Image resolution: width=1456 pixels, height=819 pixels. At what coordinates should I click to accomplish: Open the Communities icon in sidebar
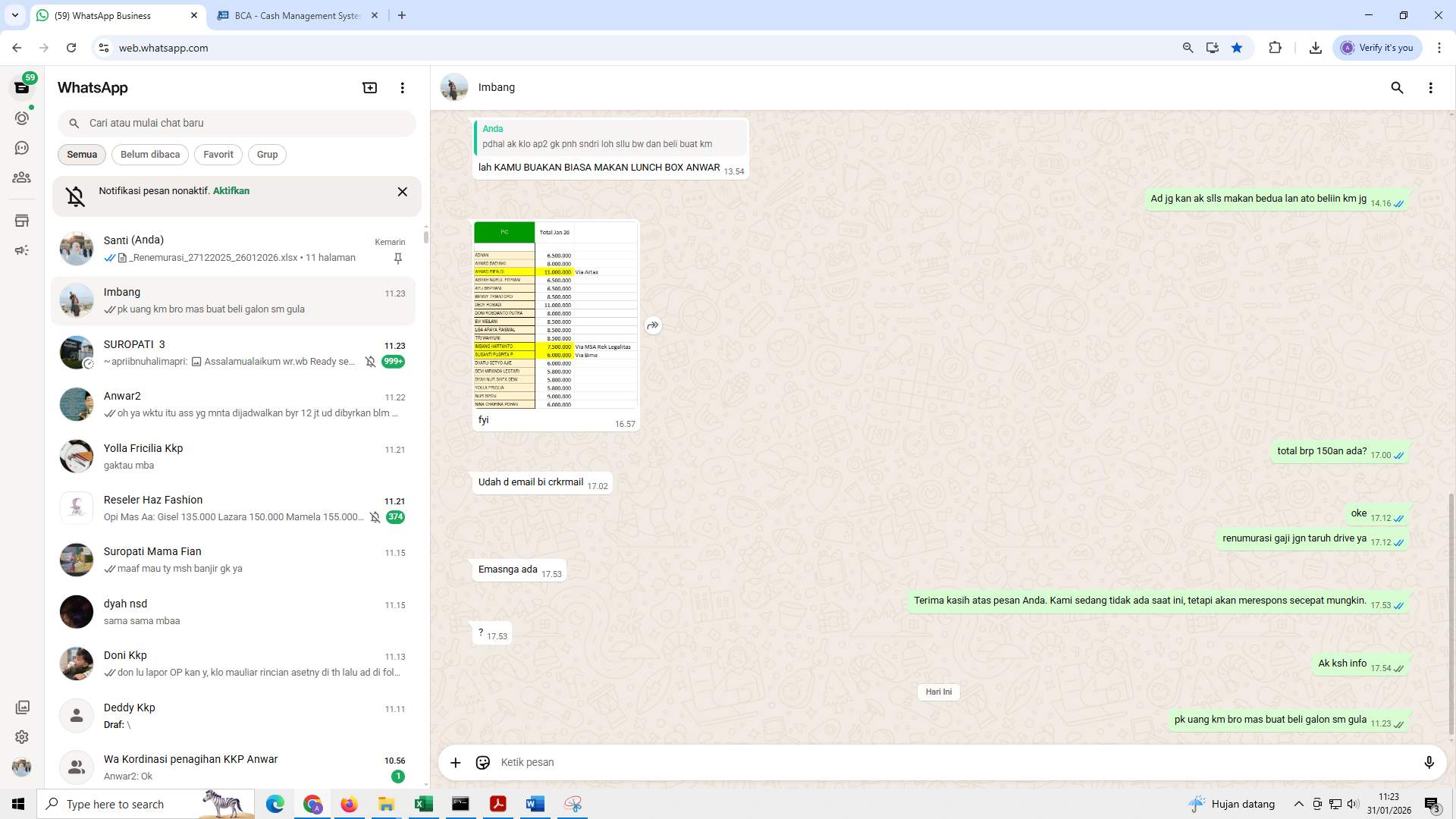pyautogui.click(x=22, y=177)
